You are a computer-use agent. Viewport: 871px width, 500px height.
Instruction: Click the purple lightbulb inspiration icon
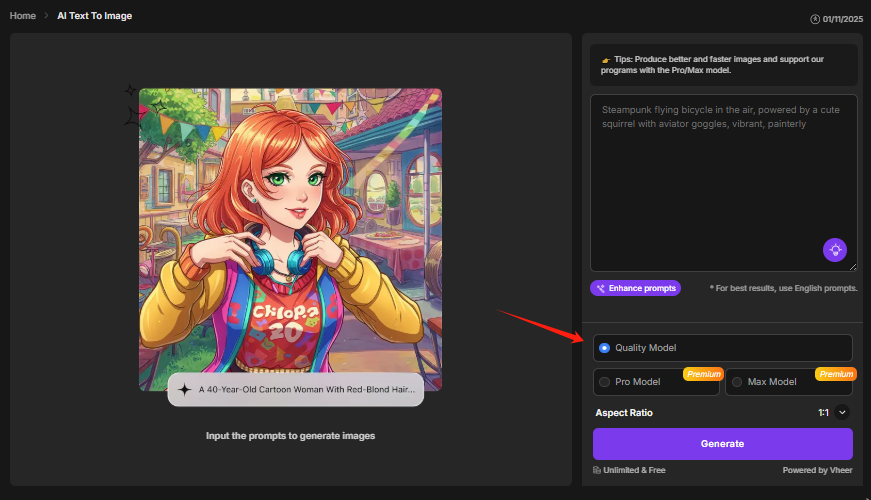pos(835,250)
